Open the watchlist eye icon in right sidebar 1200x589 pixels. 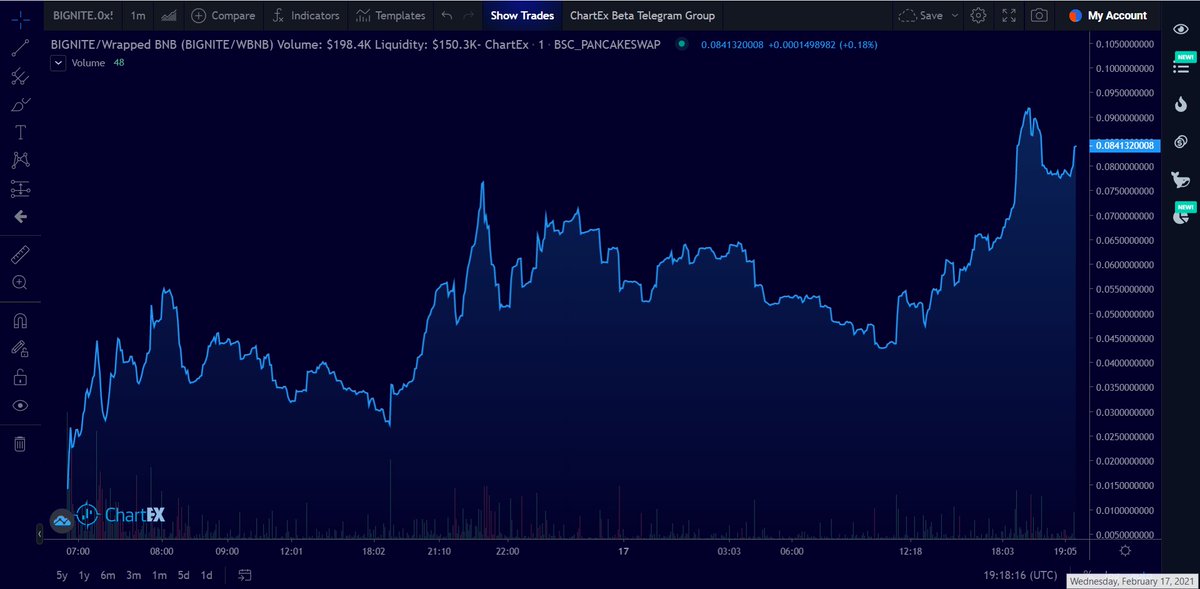[1180, 29]
